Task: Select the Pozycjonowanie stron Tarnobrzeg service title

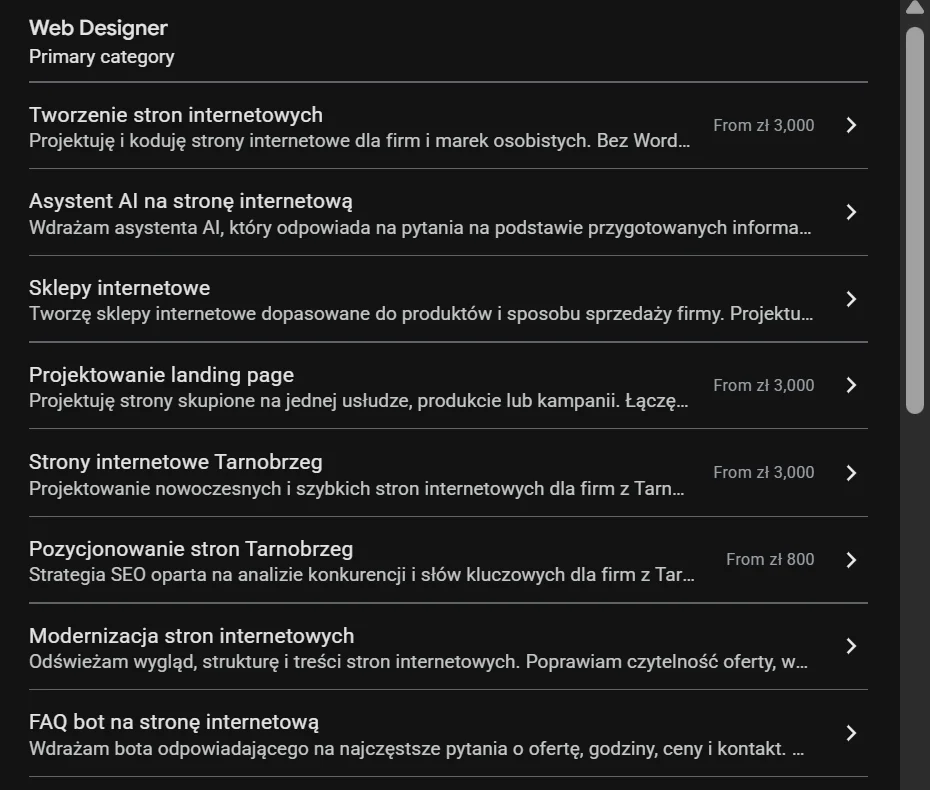Action: coord(191,549)
